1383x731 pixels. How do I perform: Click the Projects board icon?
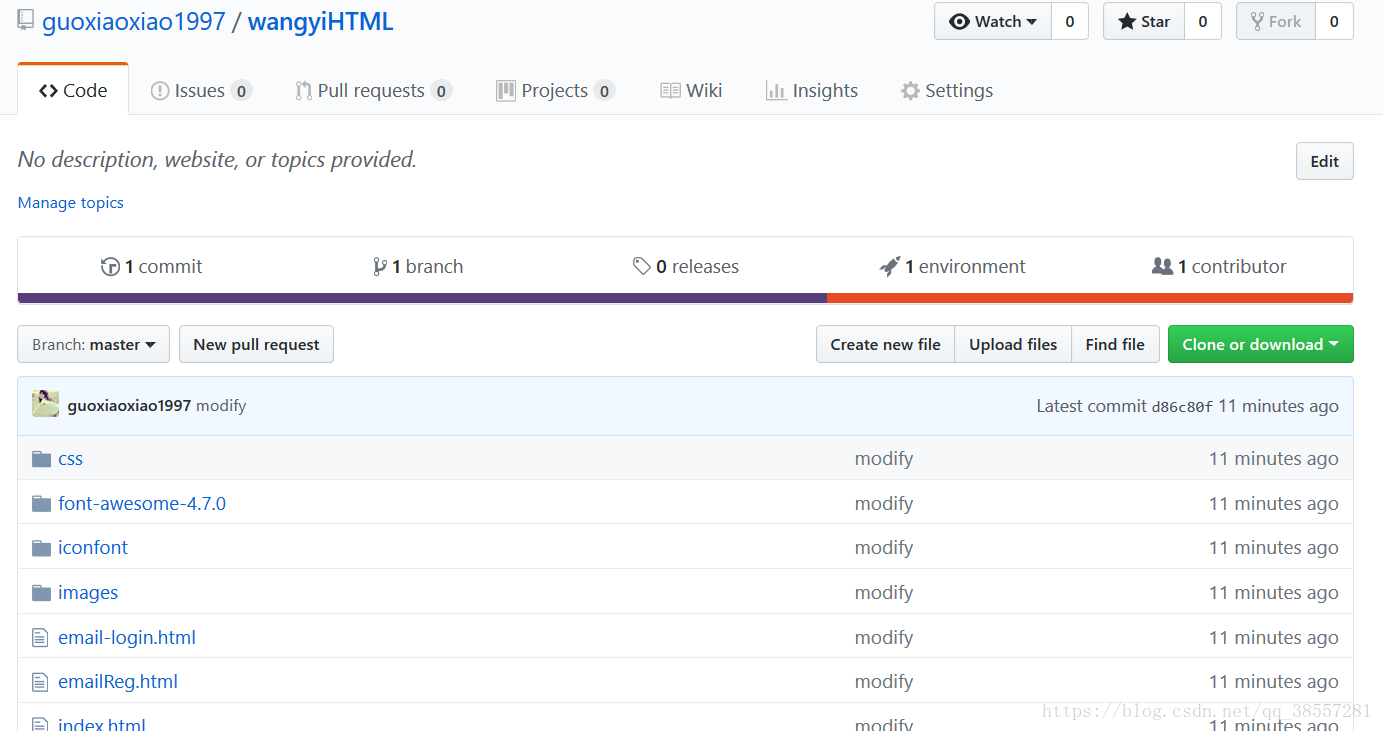click(506, 91)
